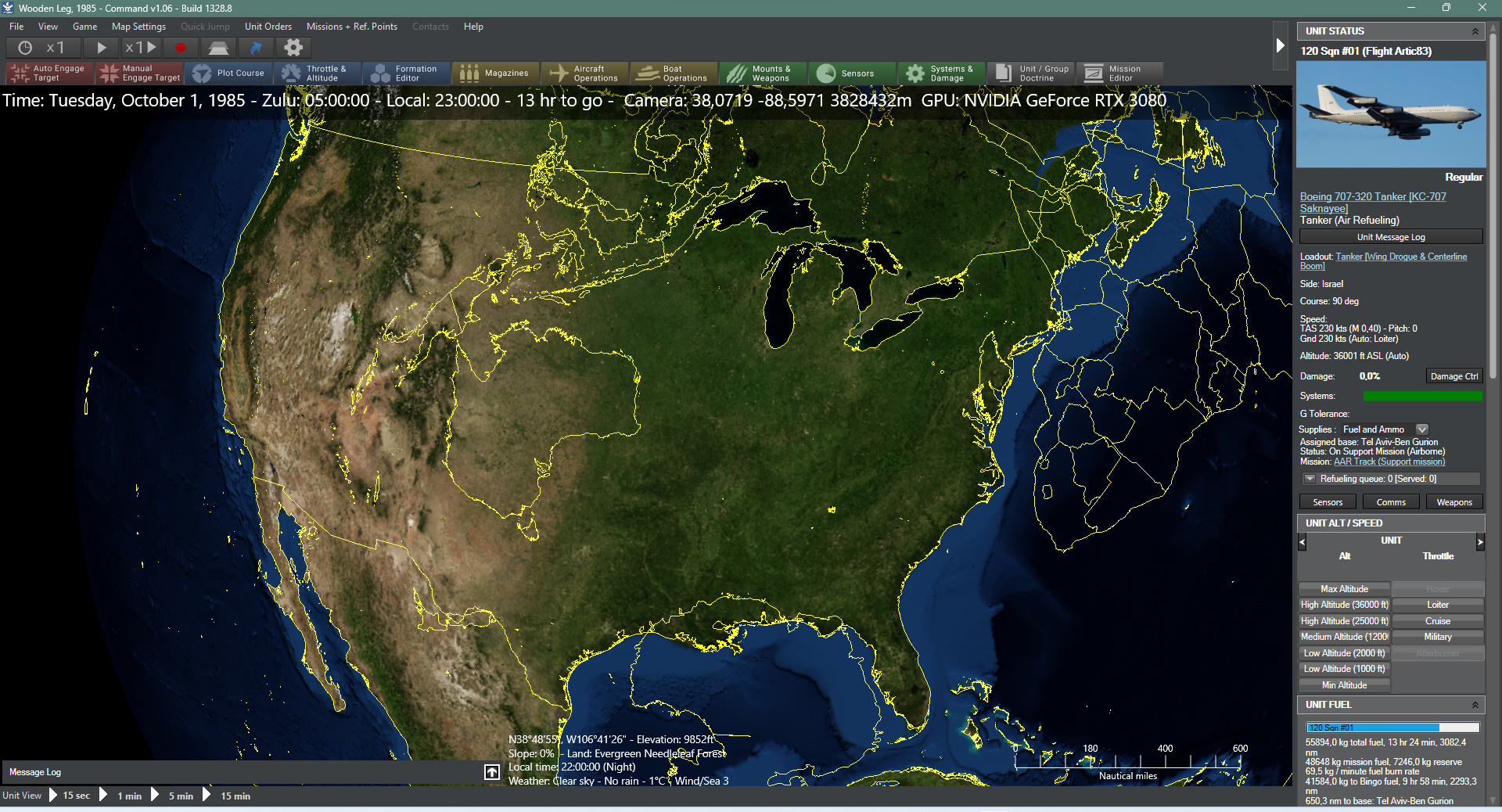1502x812 pixels.
Task: Open Throttle & Altitude dialog
Action: (318, 74)
